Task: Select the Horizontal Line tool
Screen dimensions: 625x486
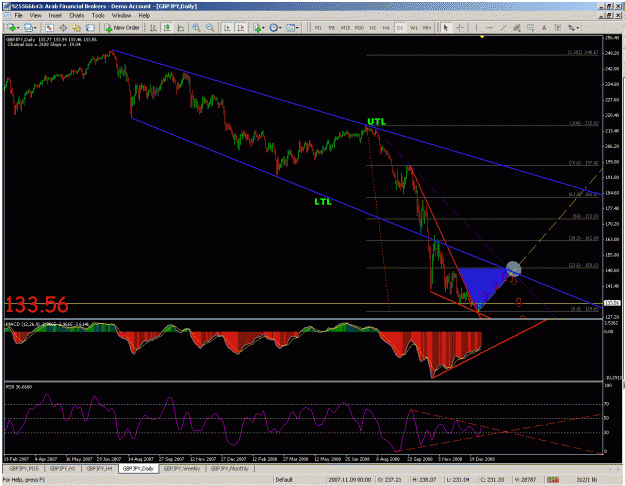Action: (x=490, y=28)
